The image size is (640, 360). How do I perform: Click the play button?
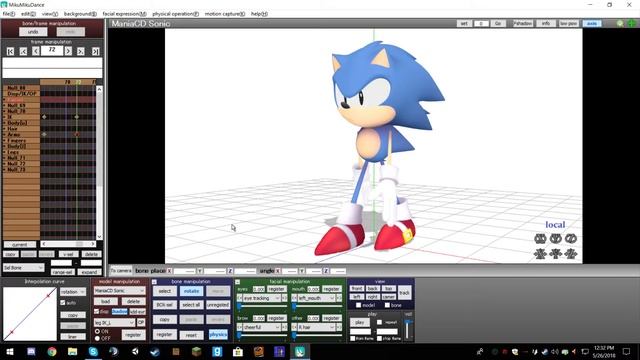(360, 322)
